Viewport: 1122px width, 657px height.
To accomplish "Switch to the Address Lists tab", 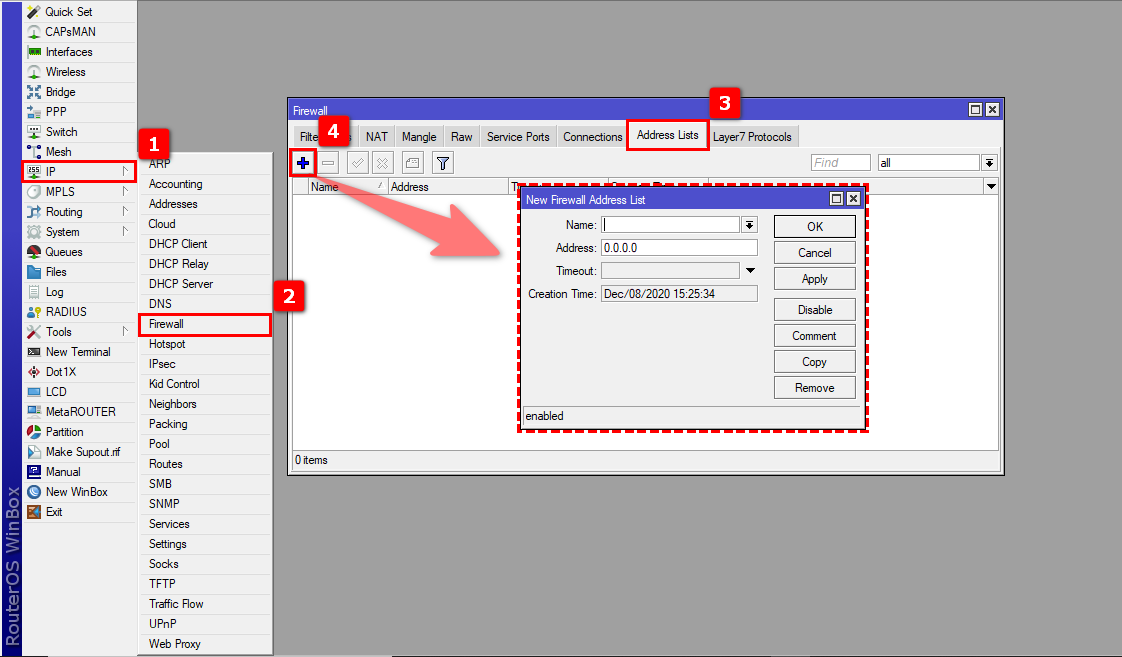I will click(668, 136).
